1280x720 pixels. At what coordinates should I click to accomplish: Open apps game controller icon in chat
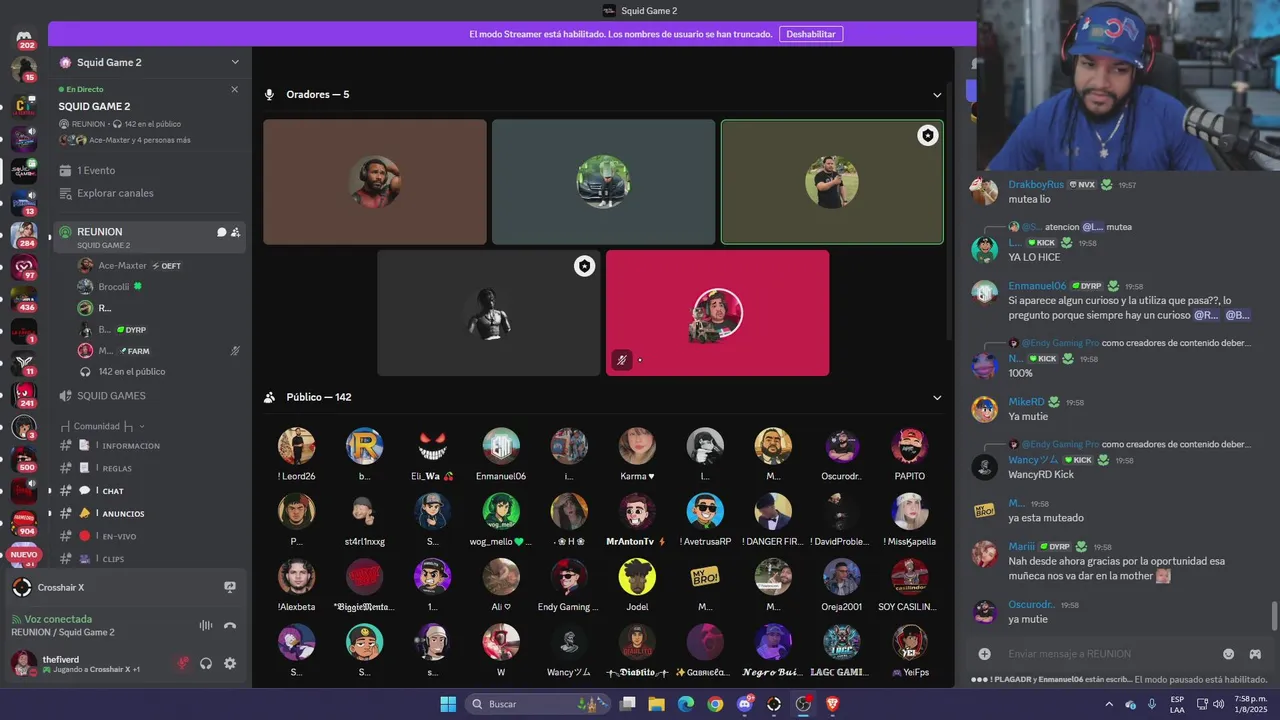pos(1254,654)
